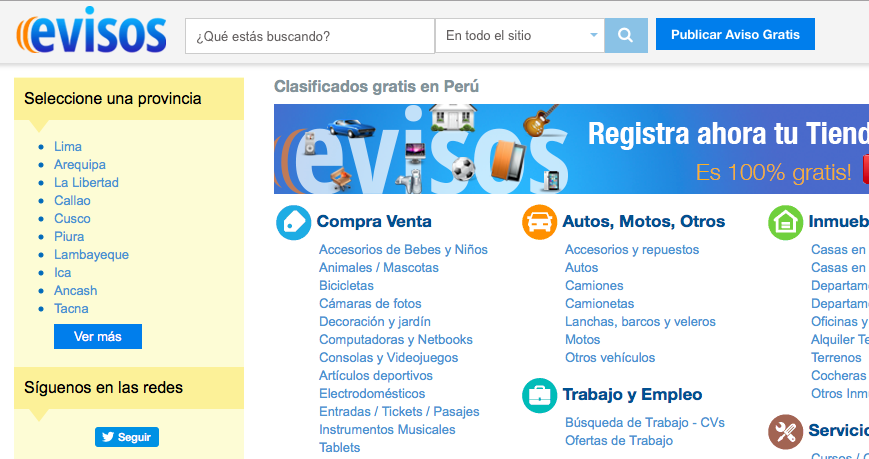Select Lambayeque province

[91, 254]
